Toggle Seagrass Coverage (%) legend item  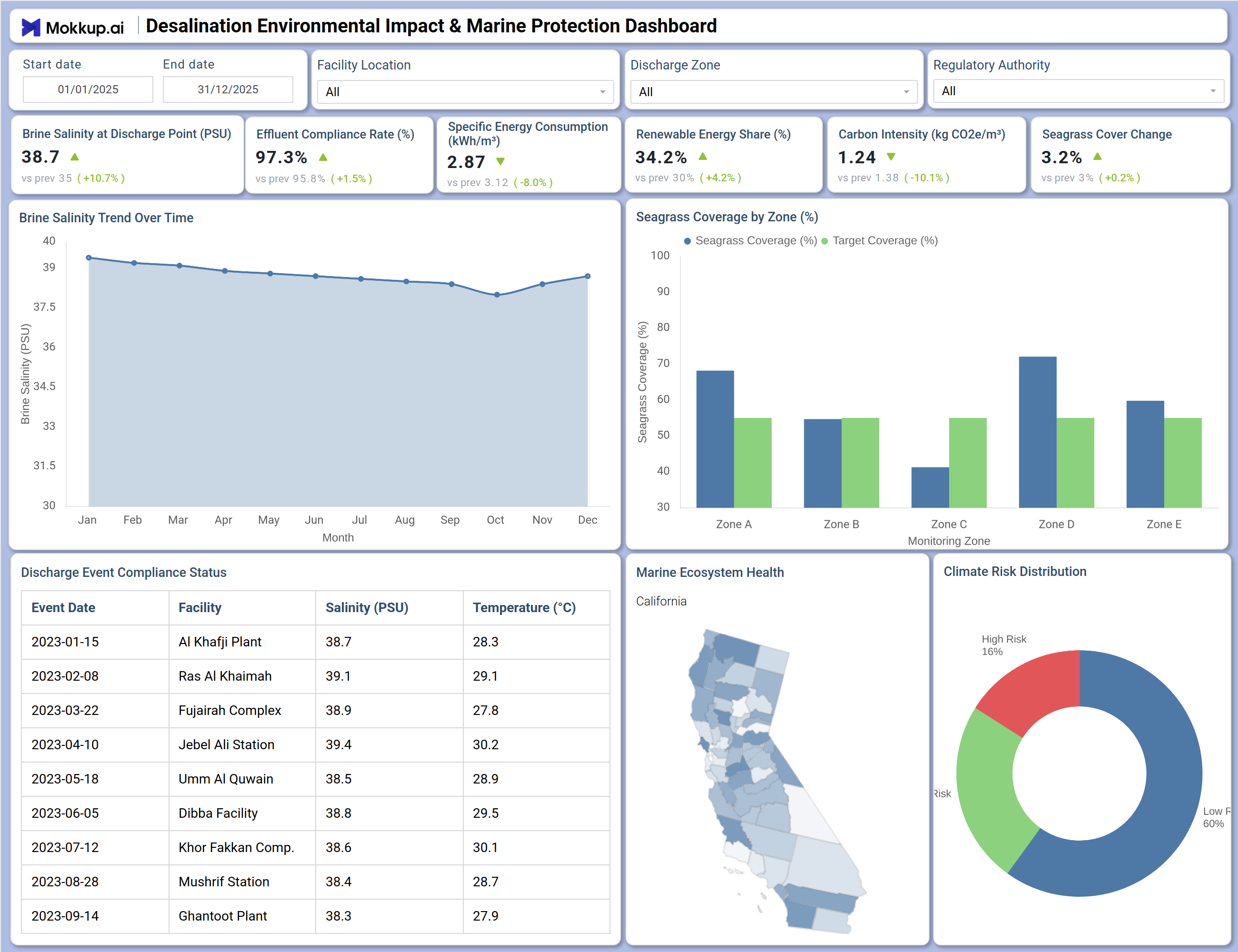tap(750, 241)
